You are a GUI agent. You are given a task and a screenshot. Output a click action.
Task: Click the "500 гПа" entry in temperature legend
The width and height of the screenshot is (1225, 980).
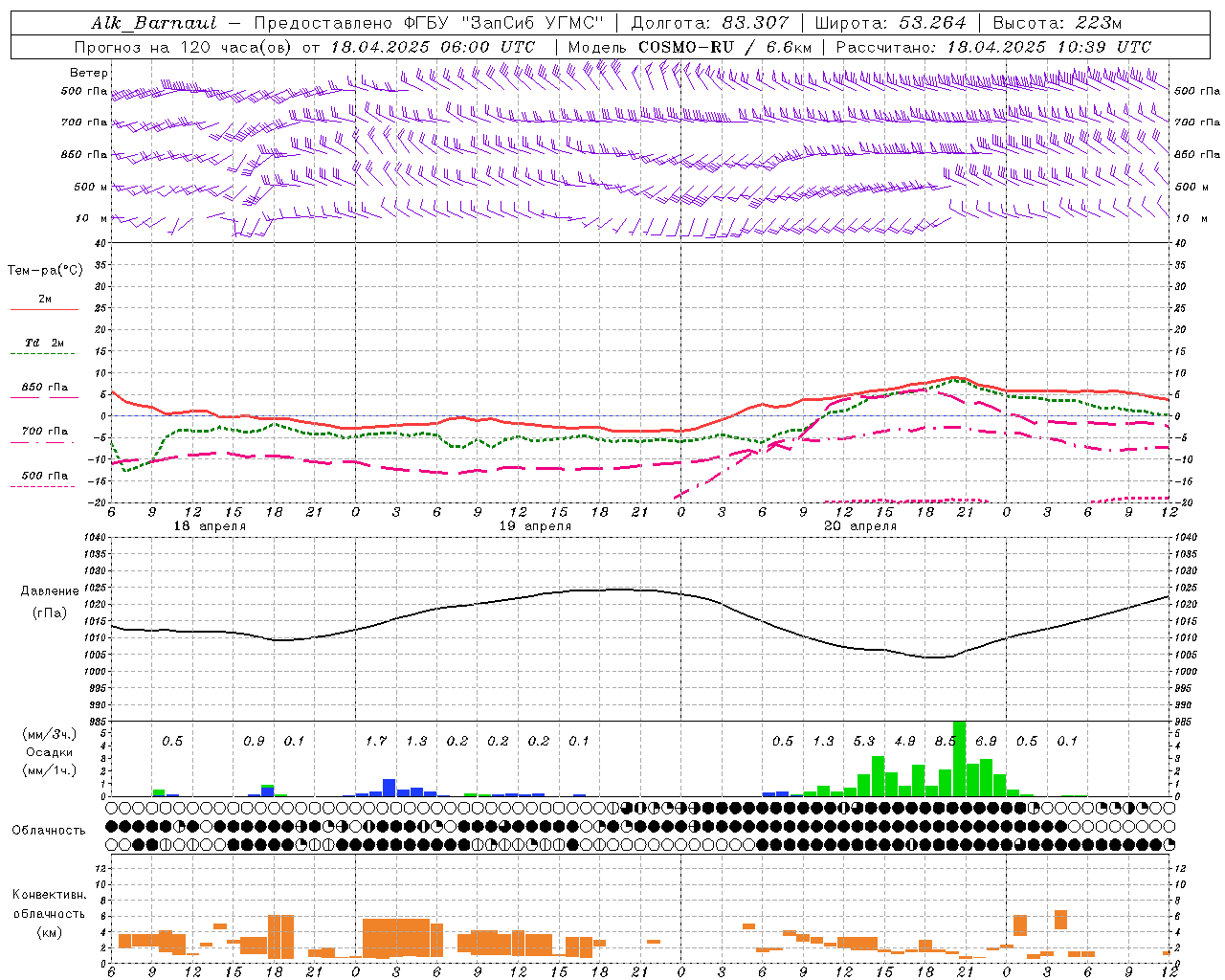point(45,476)
